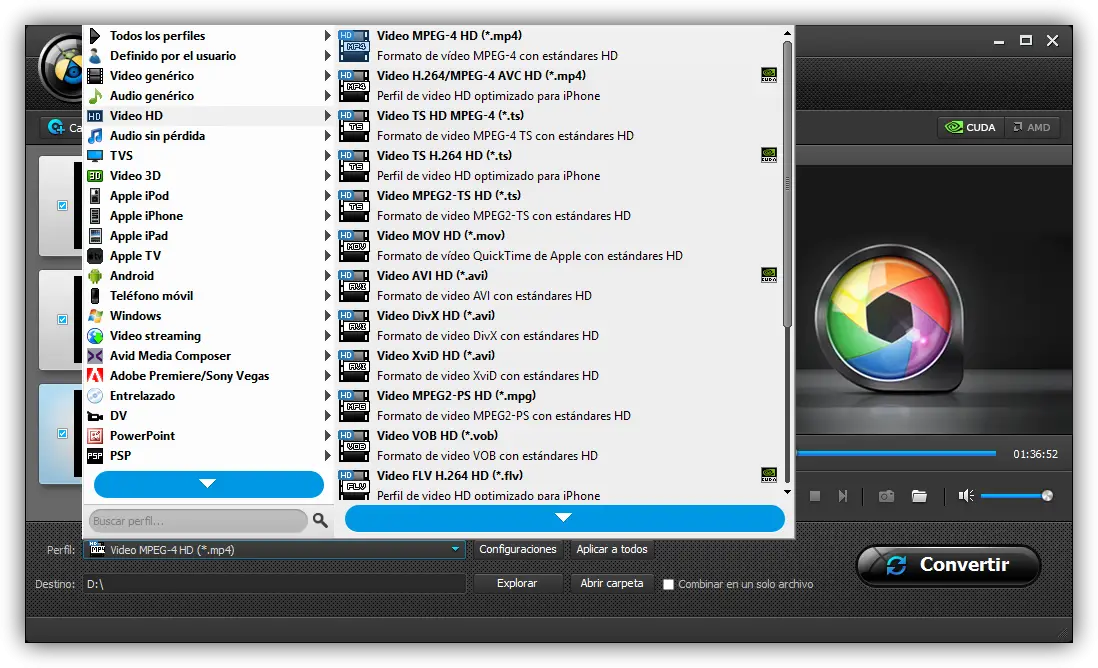Click the video playback progress bar
The height and width of the screenshot is (668, 1098).
[896, 454]
